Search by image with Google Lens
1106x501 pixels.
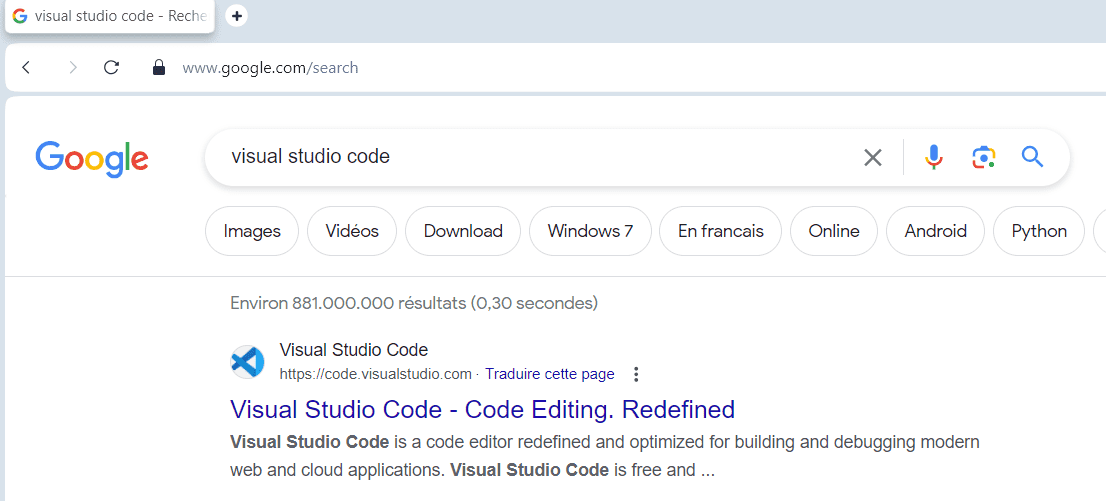pos(983,157)
